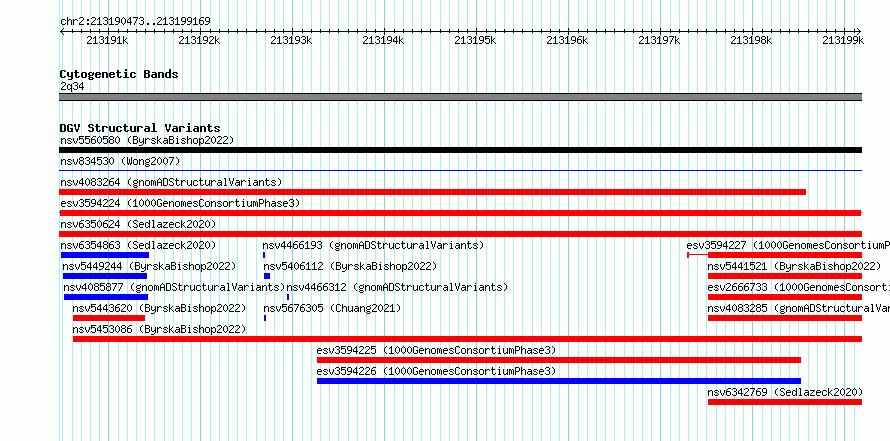
Task: Open the esv2666733 variant label
Action: pos(799,287)
